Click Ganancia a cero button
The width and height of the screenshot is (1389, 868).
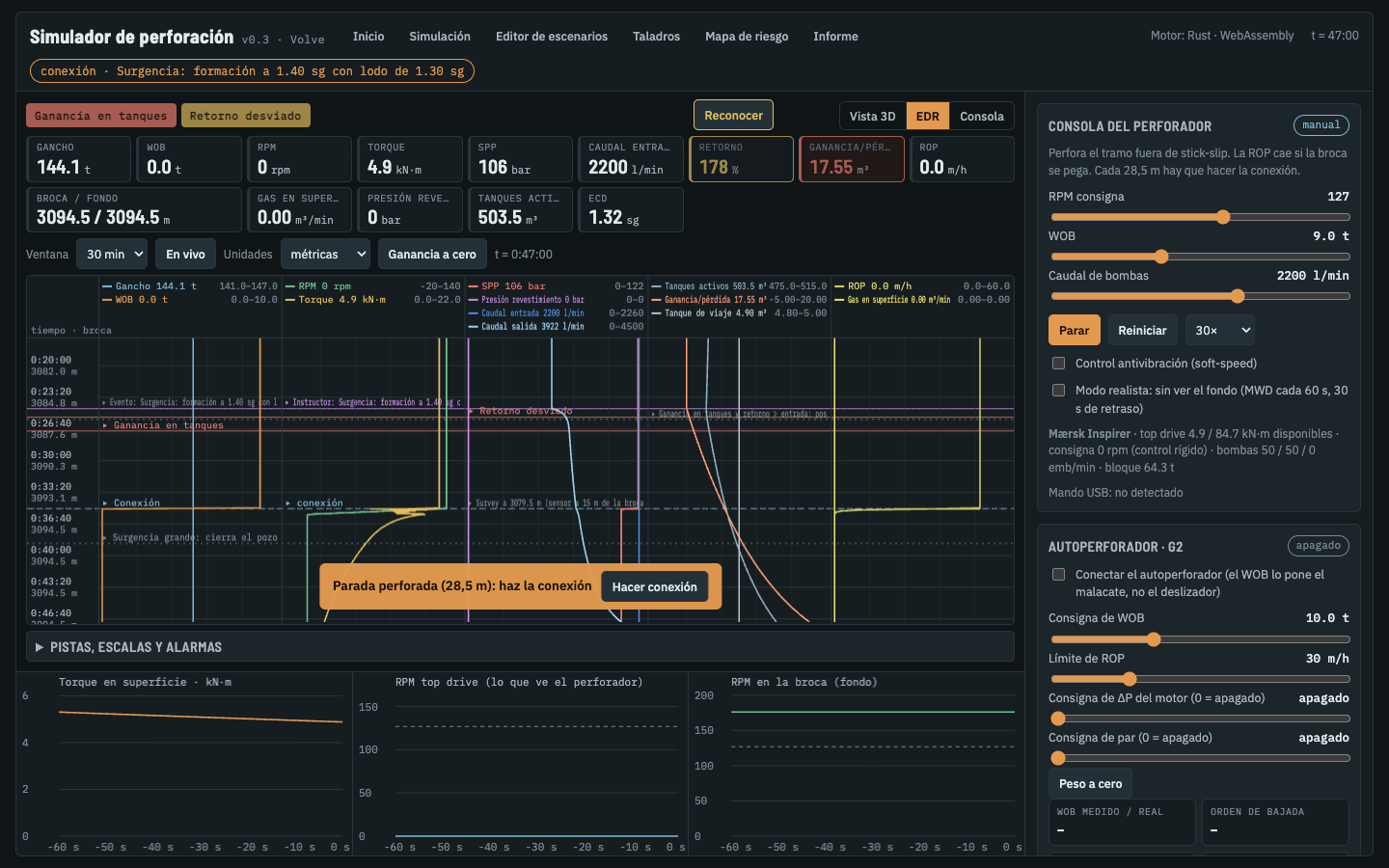coord(432,255)
